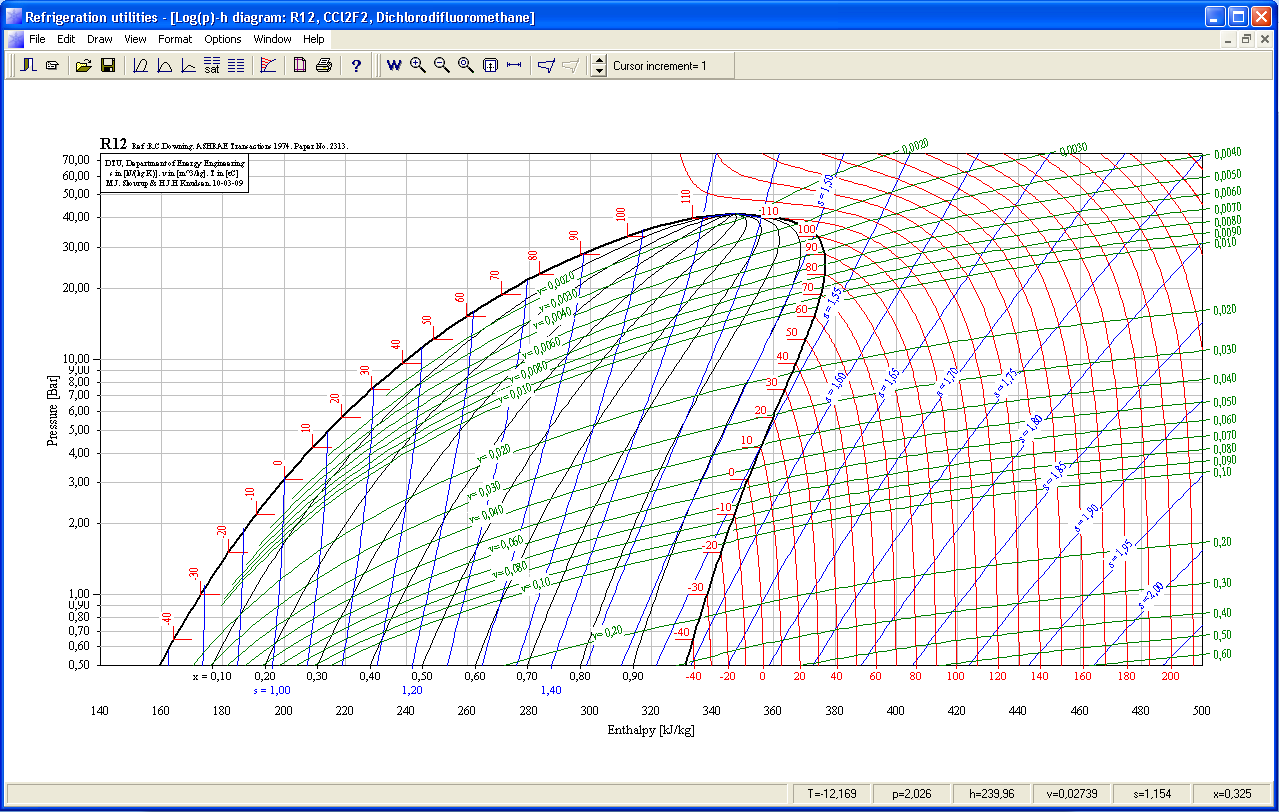This screenshot has height=812, width=1279.
Task: Click the third diagram-type axes icon
Action: (188, 65)
